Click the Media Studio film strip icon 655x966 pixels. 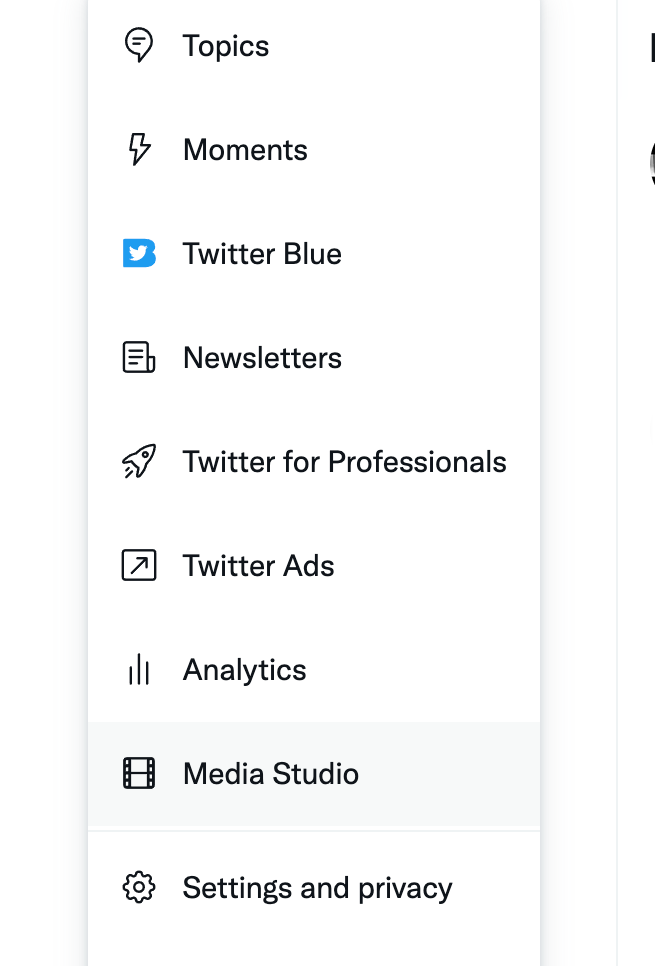click(139, 773)
